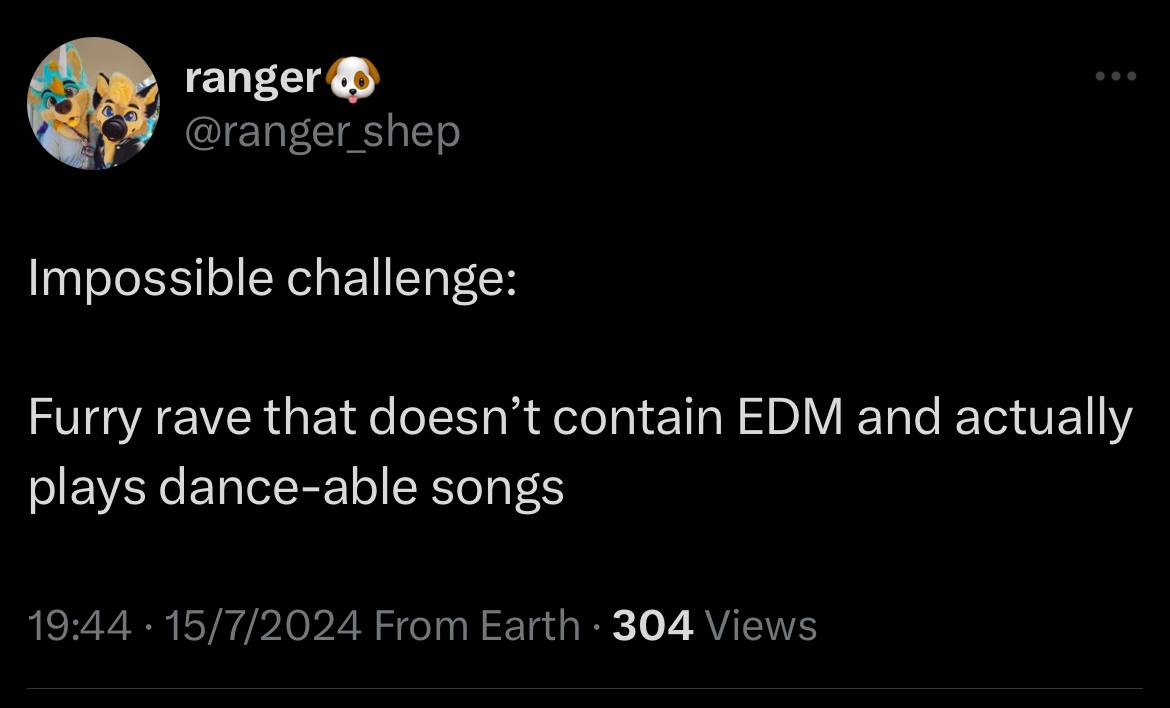The image size is (1170, 708).
Task: Open the ranger display name profile link
Action: (251, 78)
